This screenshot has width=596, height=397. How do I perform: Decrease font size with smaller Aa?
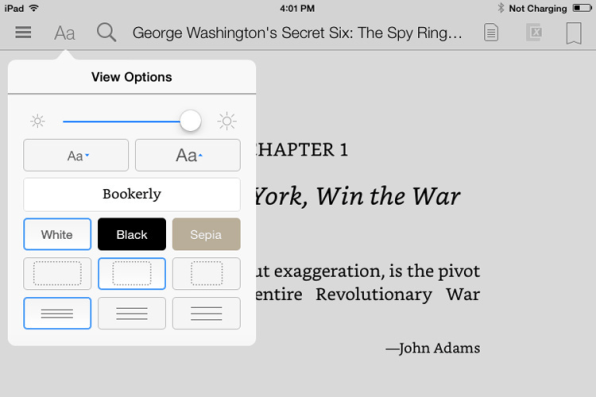pyautogui.click(x=76, y=156)
